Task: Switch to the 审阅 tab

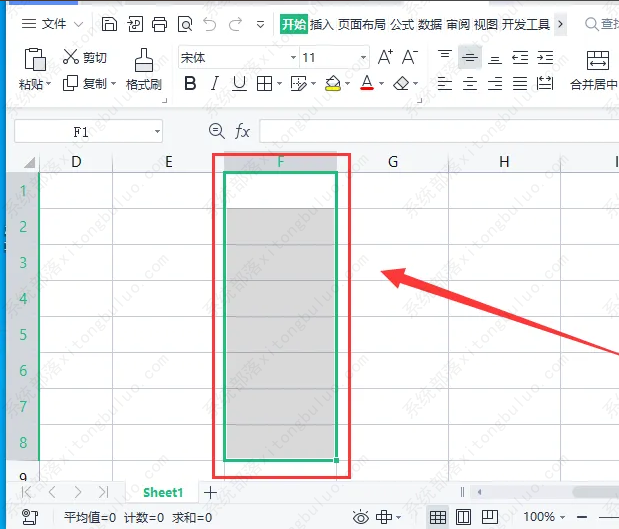Action: coord(458,24)
